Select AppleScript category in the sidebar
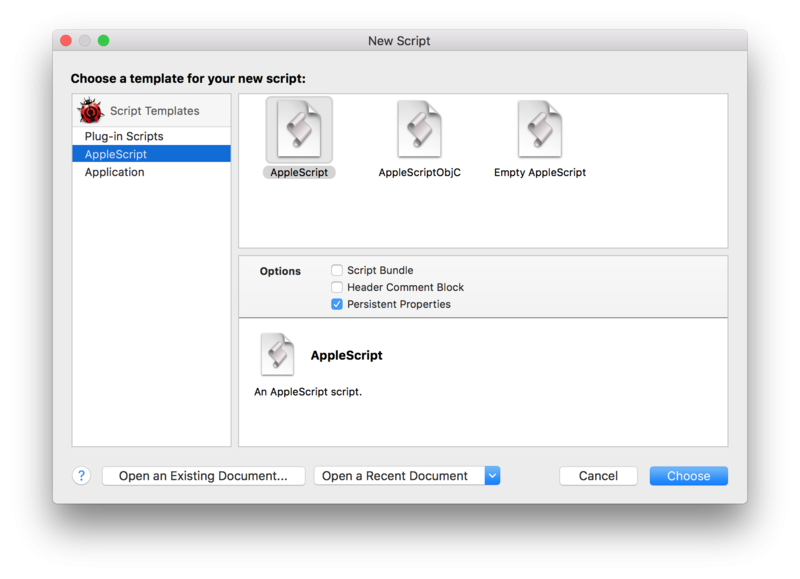 point(152,154)
